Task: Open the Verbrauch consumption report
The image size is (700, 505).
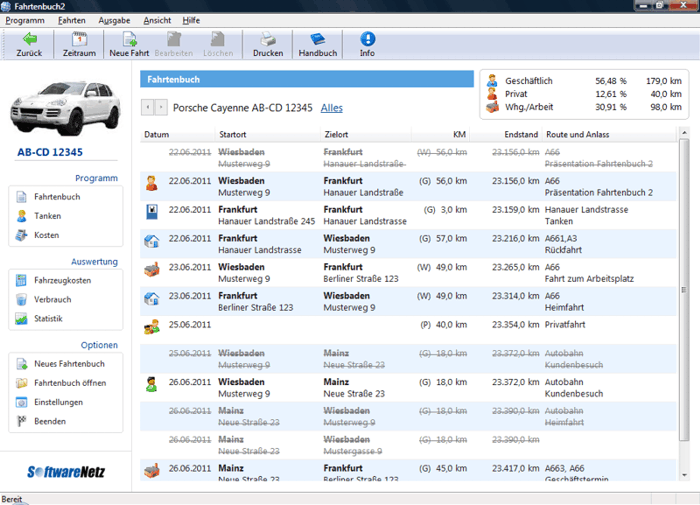Action: coord(53,299)
